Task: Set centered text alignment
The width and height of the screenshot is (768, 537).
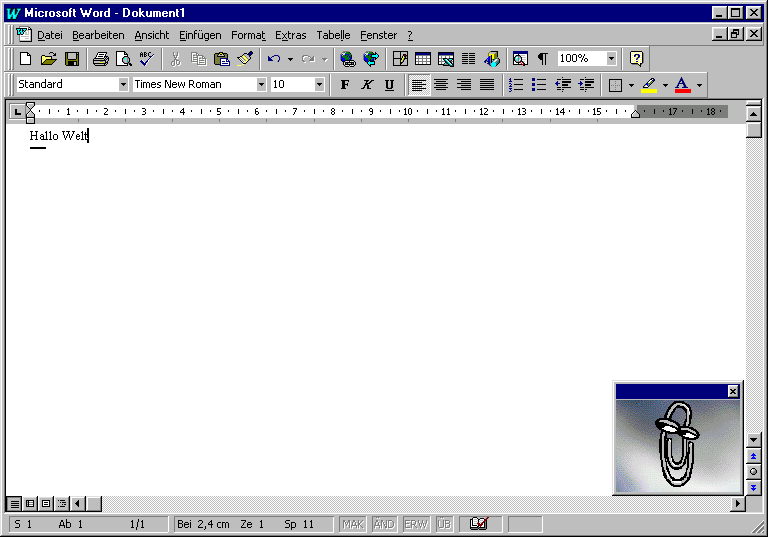Action: point(441,84)
